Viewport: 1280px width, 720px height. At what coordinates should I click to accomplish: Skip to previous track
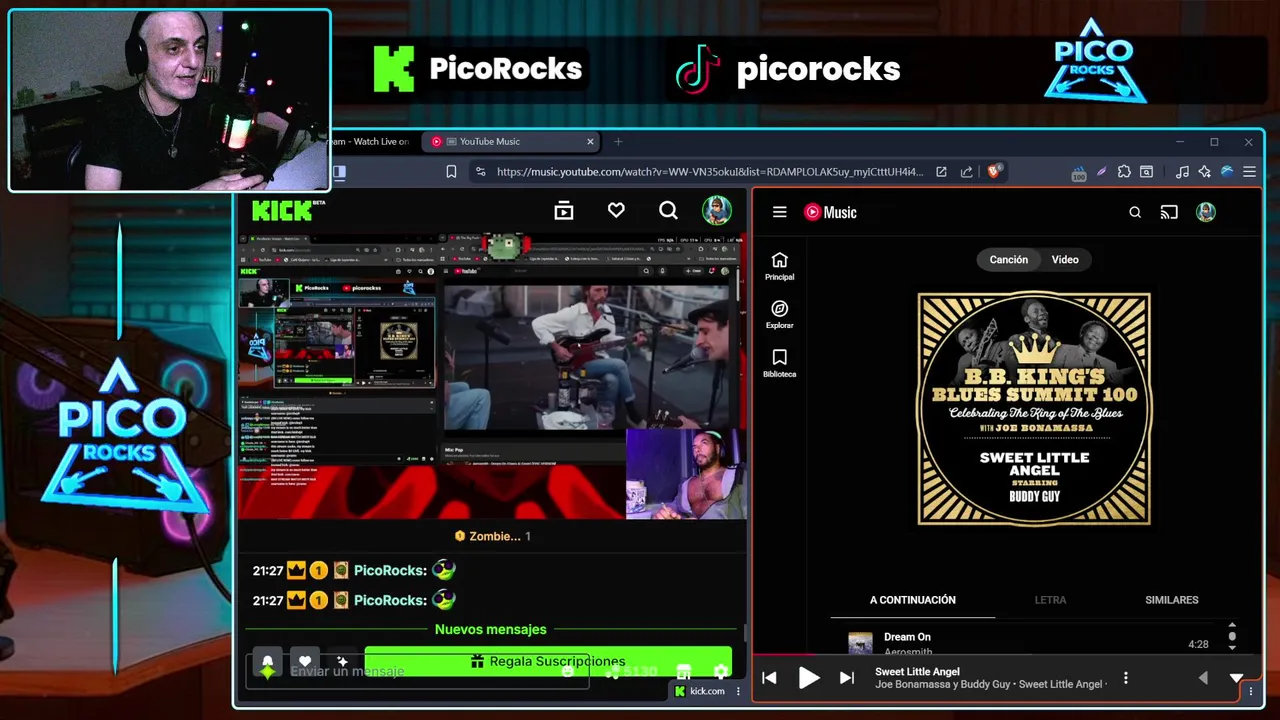(769, 678)
